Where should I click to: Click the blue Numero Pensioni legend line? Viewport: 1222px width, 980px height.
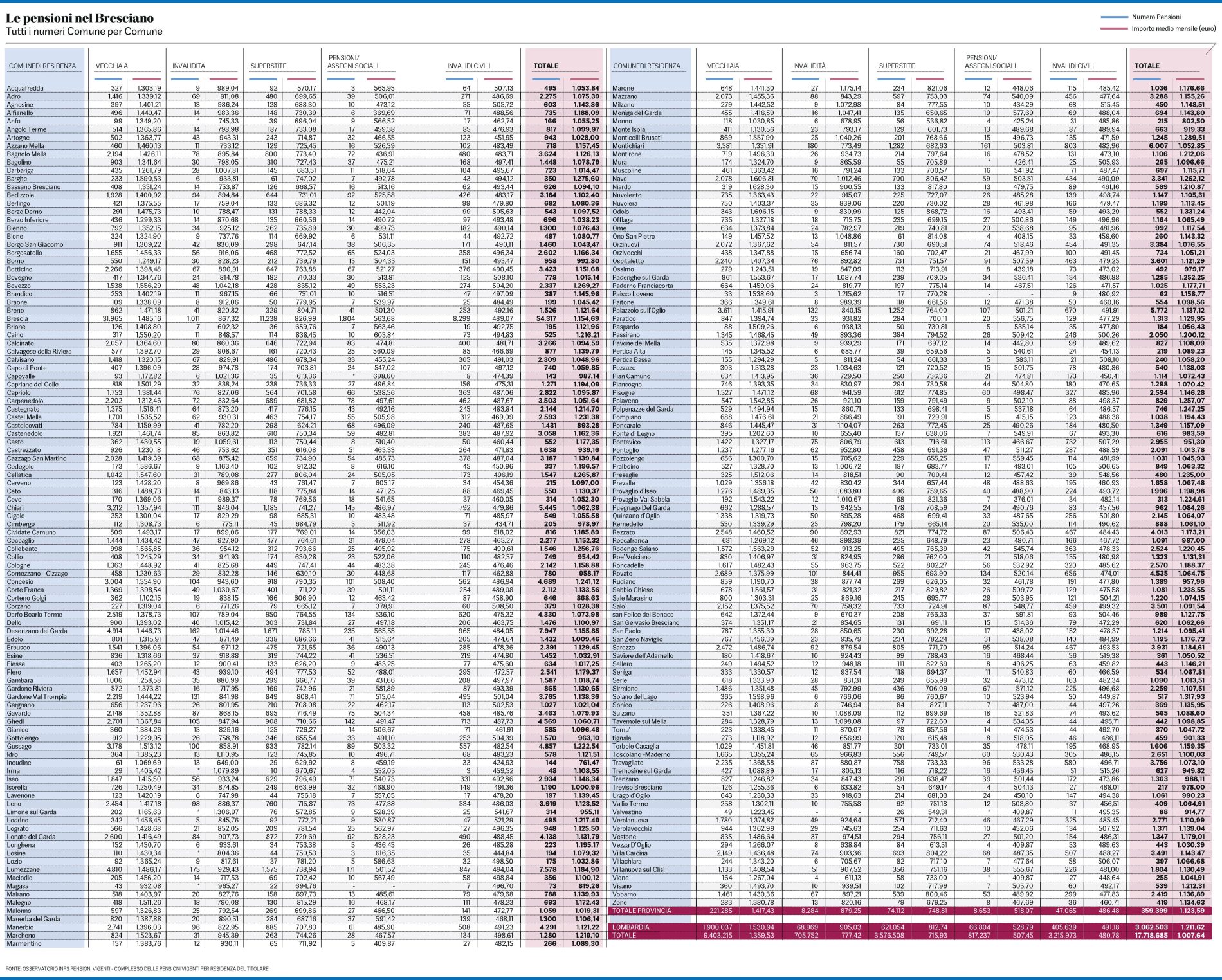tap(1114, 17)
